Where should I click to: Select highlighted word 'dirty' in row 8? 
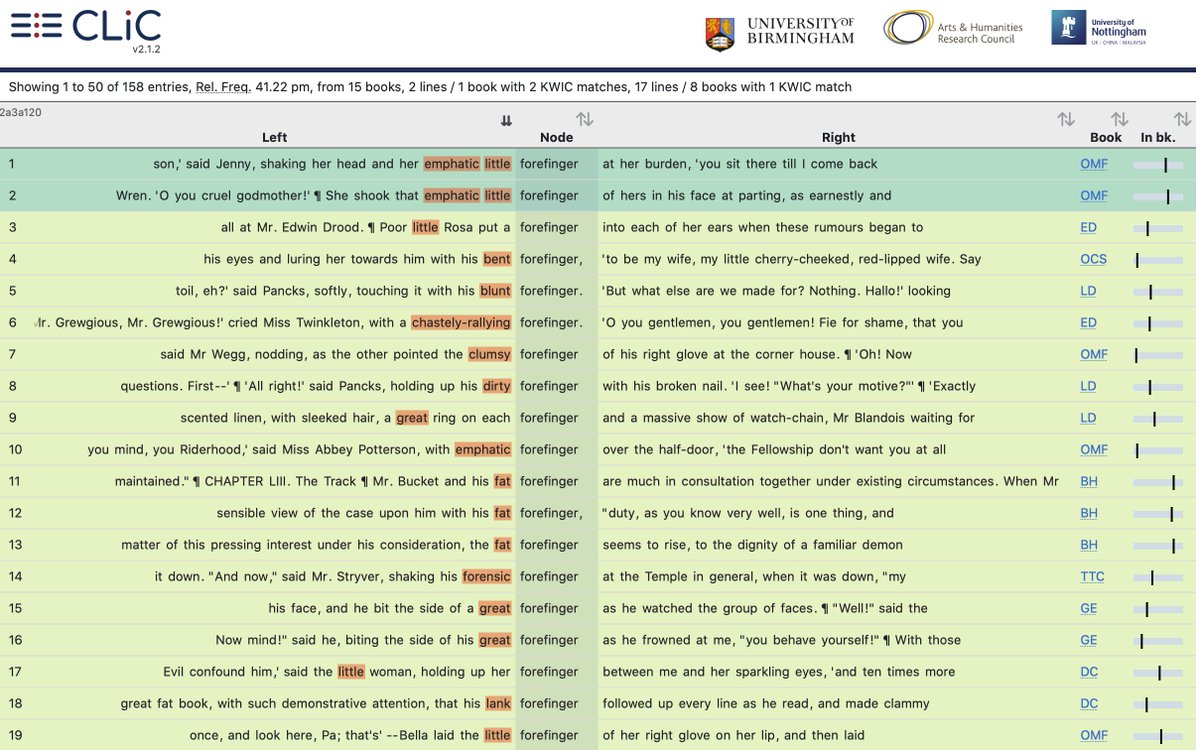coord(496,386)
